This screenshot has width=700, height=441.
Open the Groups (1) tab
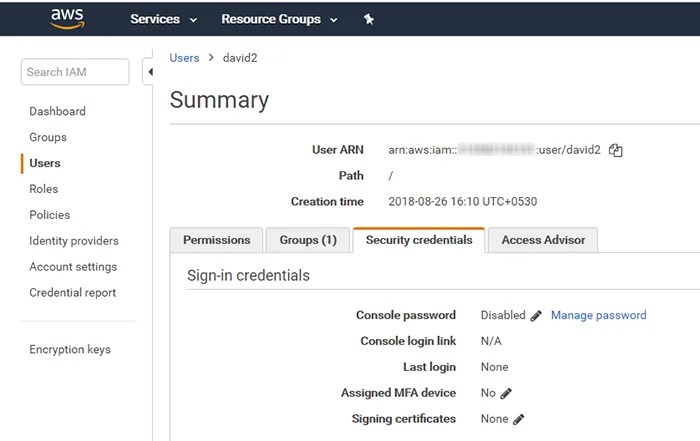pos(308,240)
